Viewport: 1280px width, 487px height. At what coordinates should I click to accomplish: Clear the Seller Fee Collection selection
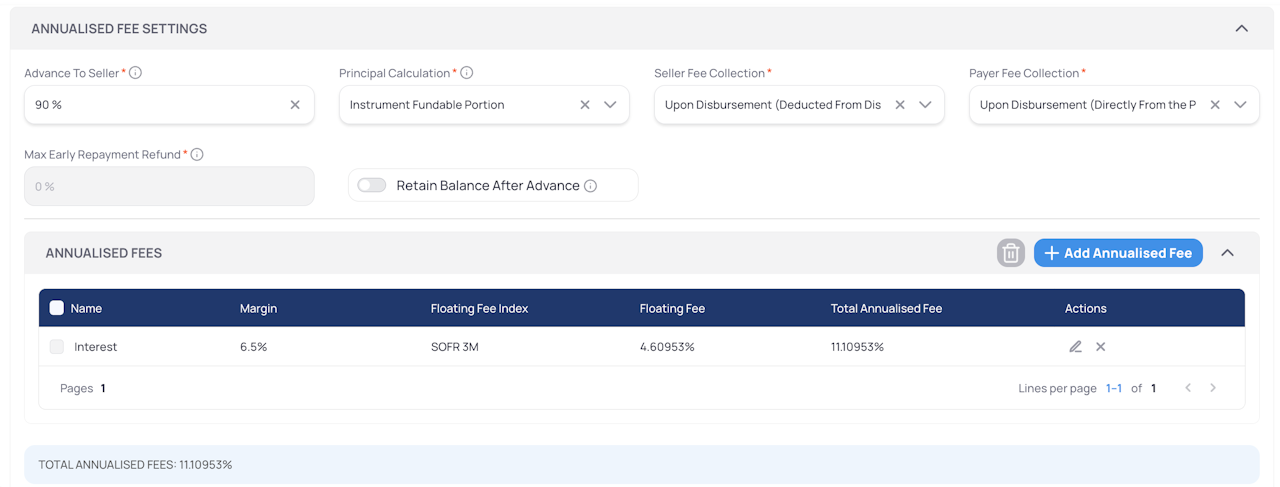coord(900,105)
